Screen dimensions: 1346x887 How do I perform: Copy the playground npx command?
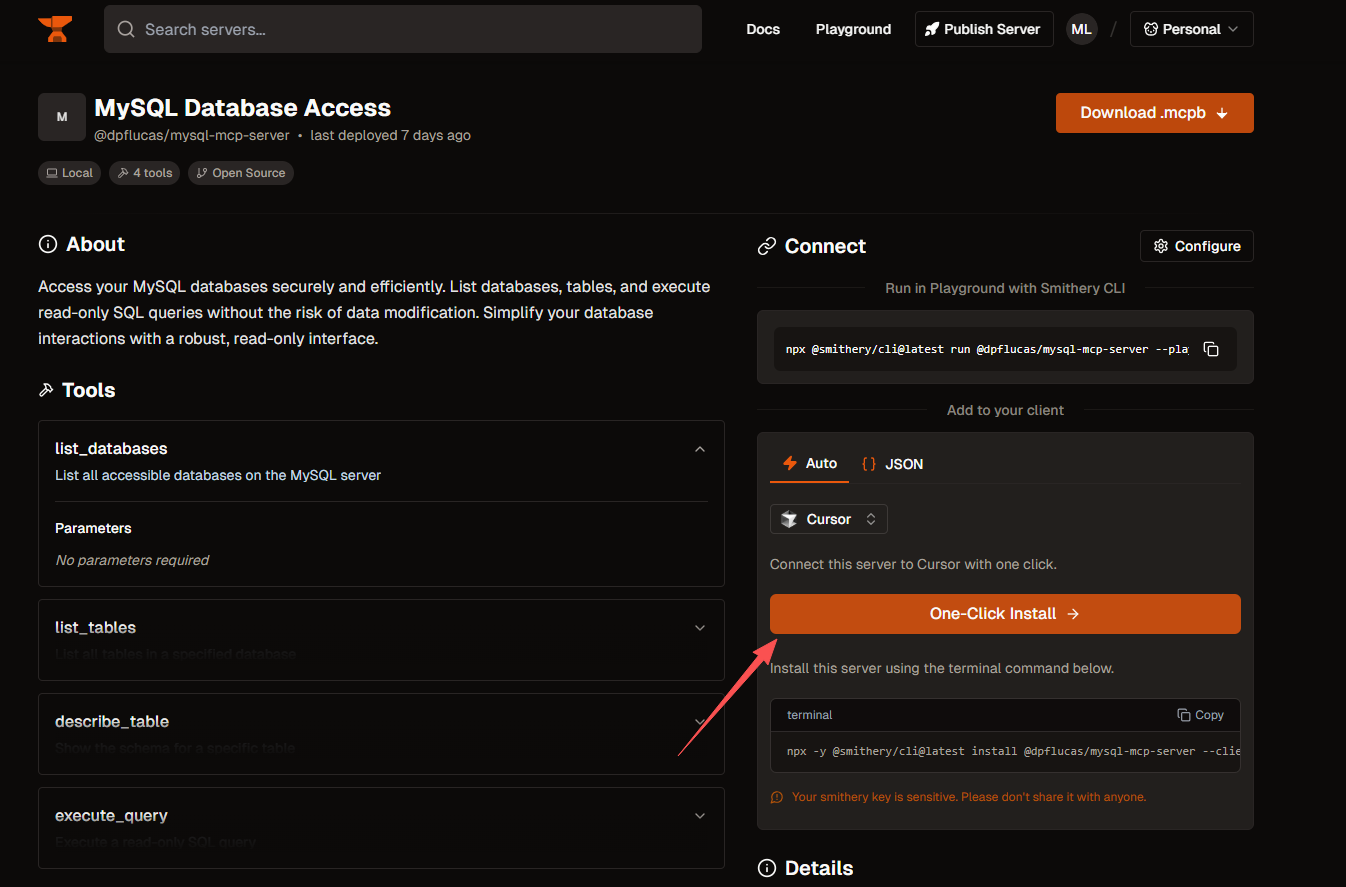(1211, 349)
